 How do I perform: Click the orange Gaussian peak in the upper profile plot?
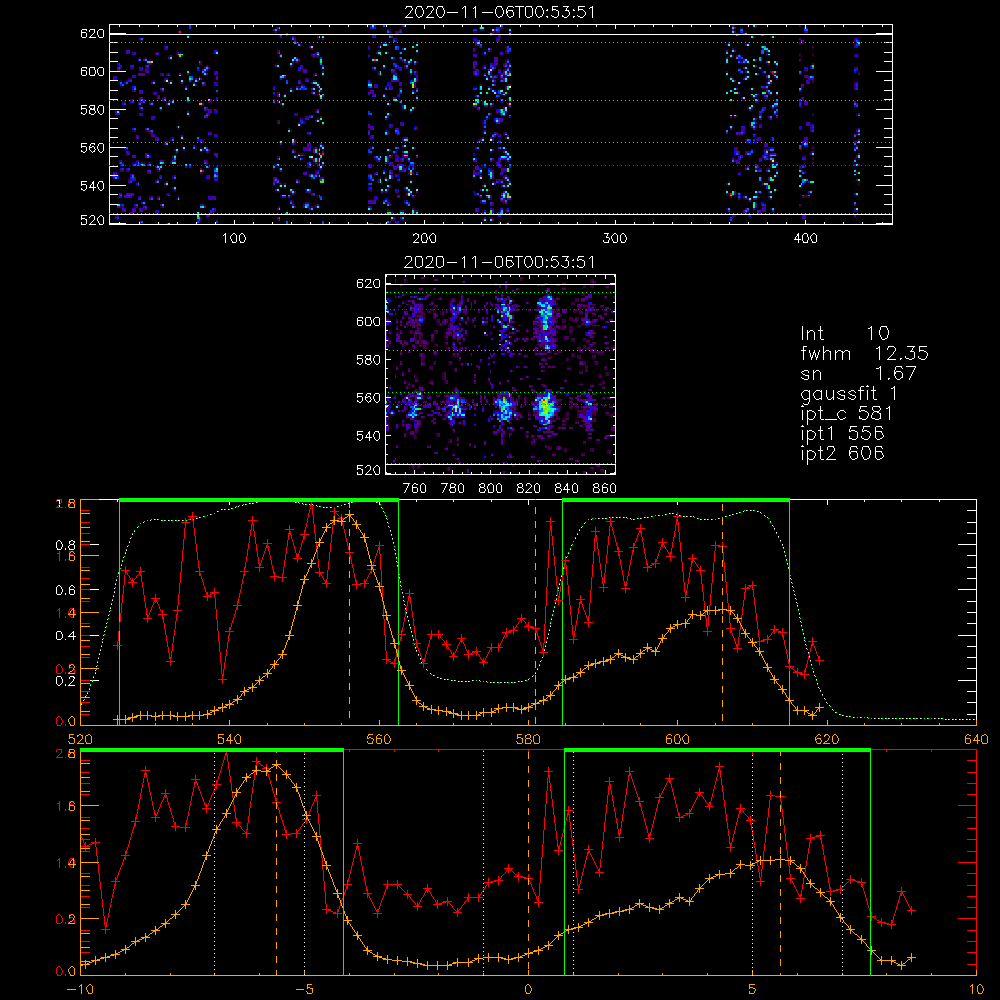pyautogui.click(x=349, y=514)
